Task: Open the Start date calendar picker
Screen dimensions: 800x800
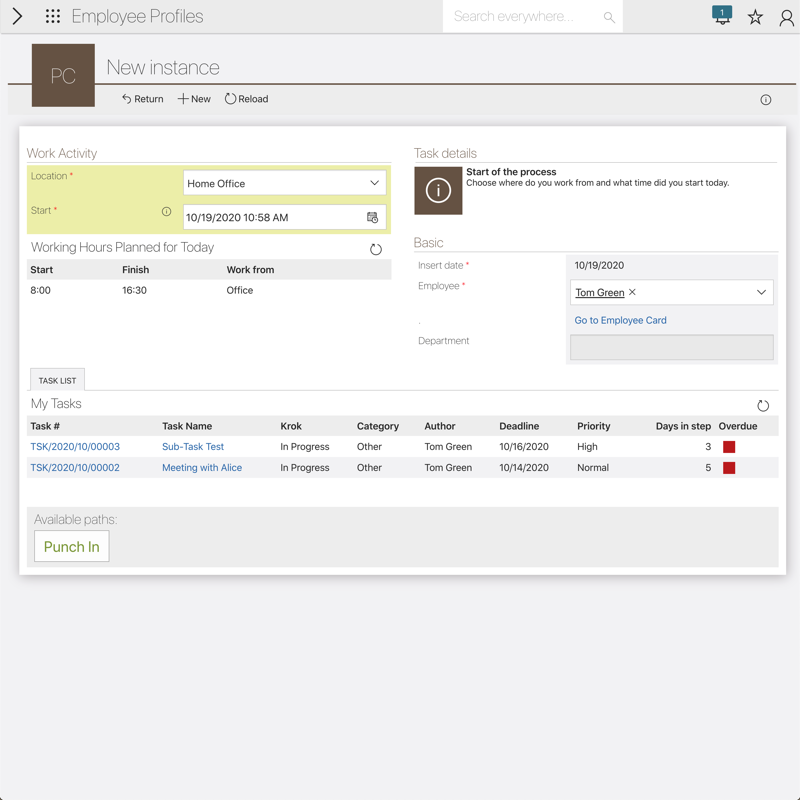Action: tap(373, 217)
